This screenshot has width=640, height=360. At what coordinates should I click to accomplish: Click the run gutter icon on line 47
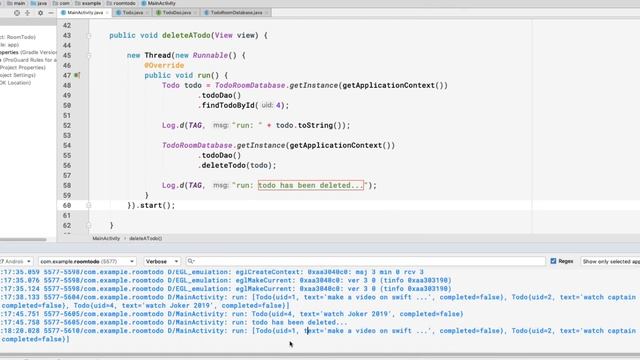tap(76, 75)
